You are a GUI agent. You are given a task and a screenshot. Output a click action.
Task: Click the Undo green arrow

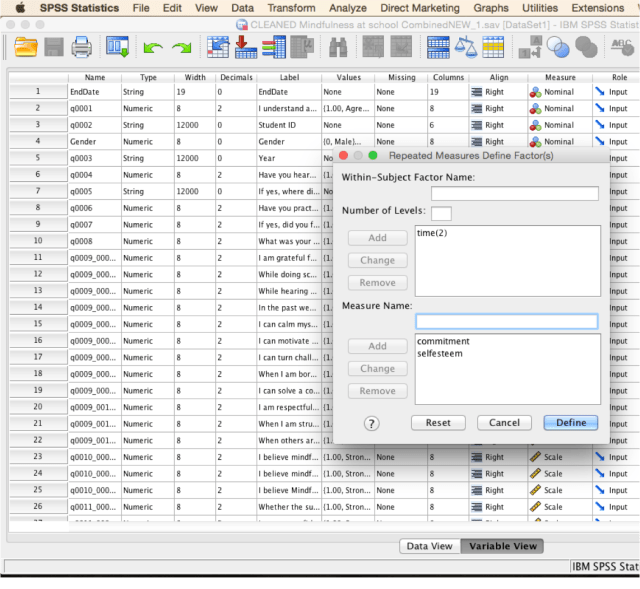(x=153, y=48)
